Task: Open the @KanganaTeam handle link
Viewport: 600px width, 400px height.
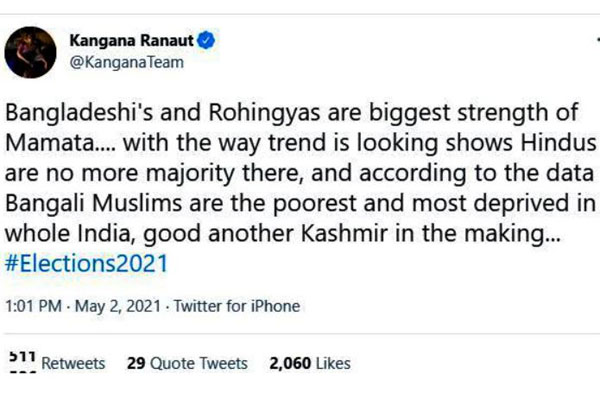Action: pos(127,62)
